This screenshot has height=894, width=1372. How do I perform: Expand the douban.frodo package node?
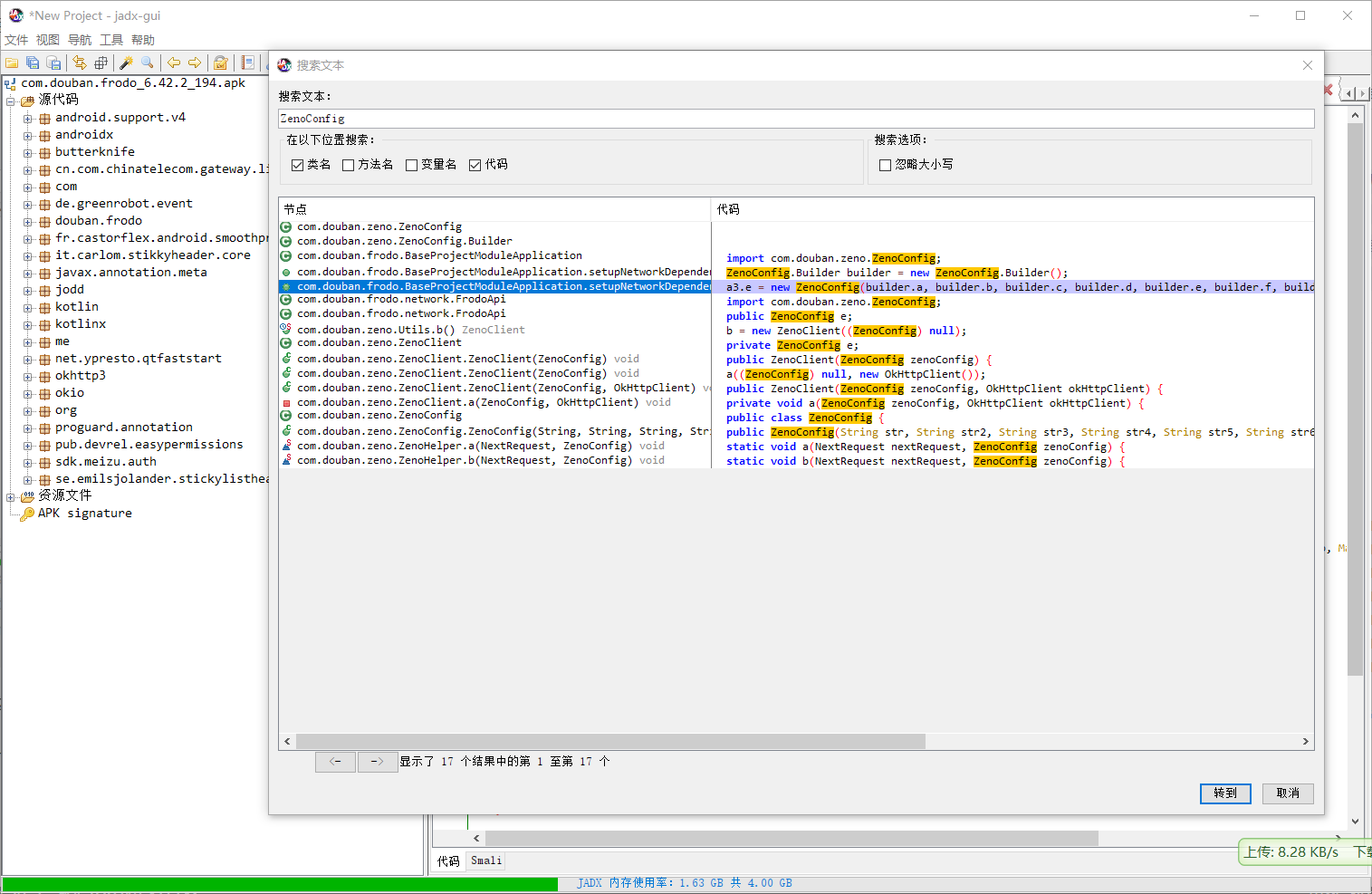click(28, 222)
